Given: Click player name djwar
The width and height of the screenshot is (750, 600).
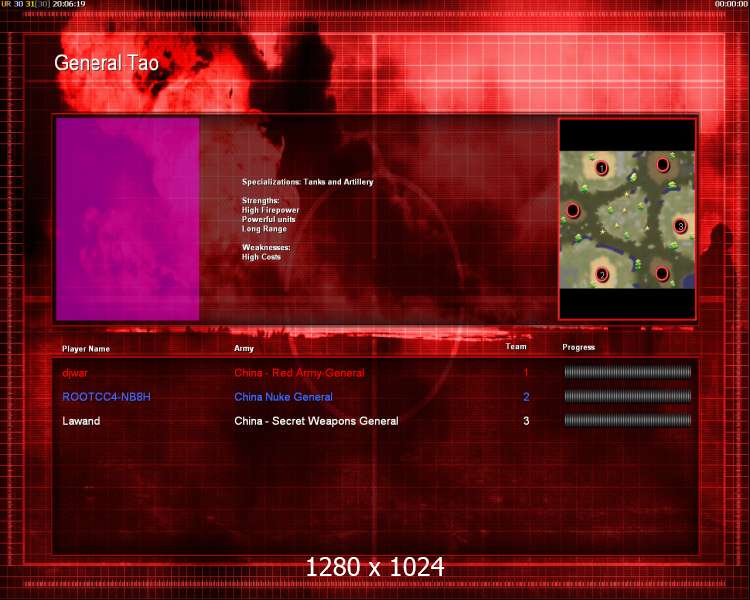Looking at the screenshot, I should click(75, 373).
